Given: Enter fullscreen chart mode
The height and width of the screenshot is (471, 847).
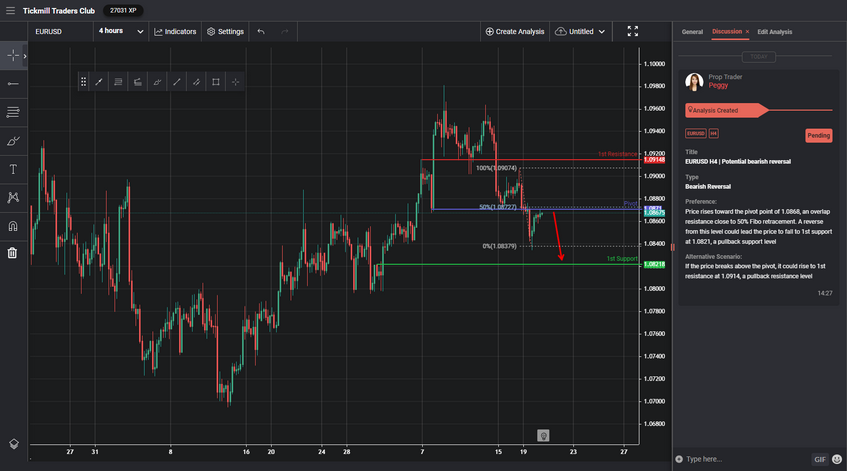Looking at the screenshot, I should click(633, 31).
